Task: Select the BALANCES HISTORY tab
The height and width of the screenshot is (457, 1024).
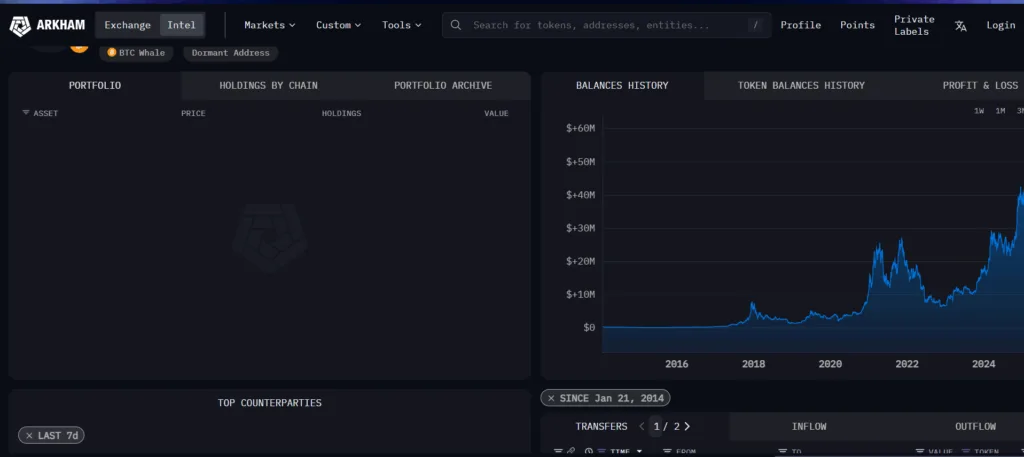Action: tap(622, 86)
